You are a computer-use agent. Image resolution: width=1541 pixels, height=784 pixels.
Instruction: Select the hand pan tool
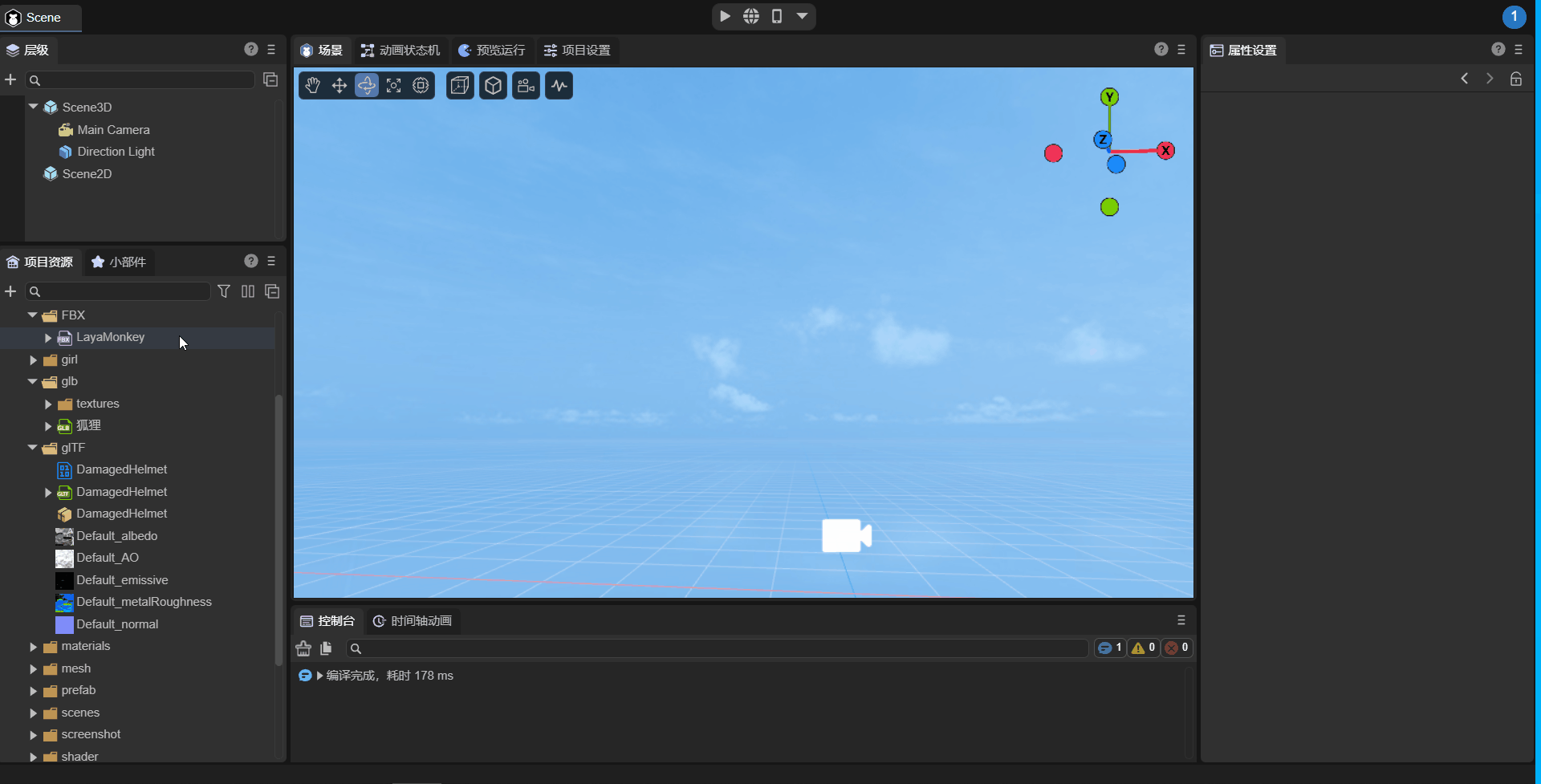click(312, 86)
